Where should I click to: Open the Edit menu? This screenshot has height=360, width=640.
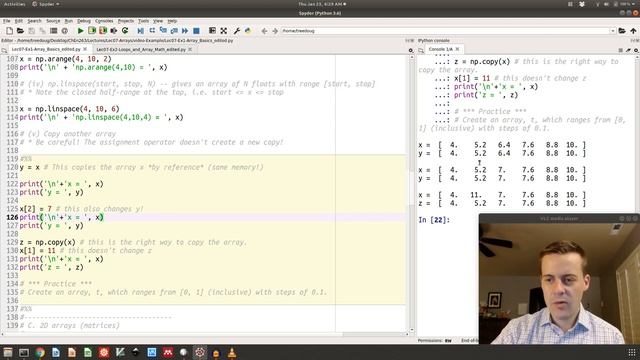19,21
